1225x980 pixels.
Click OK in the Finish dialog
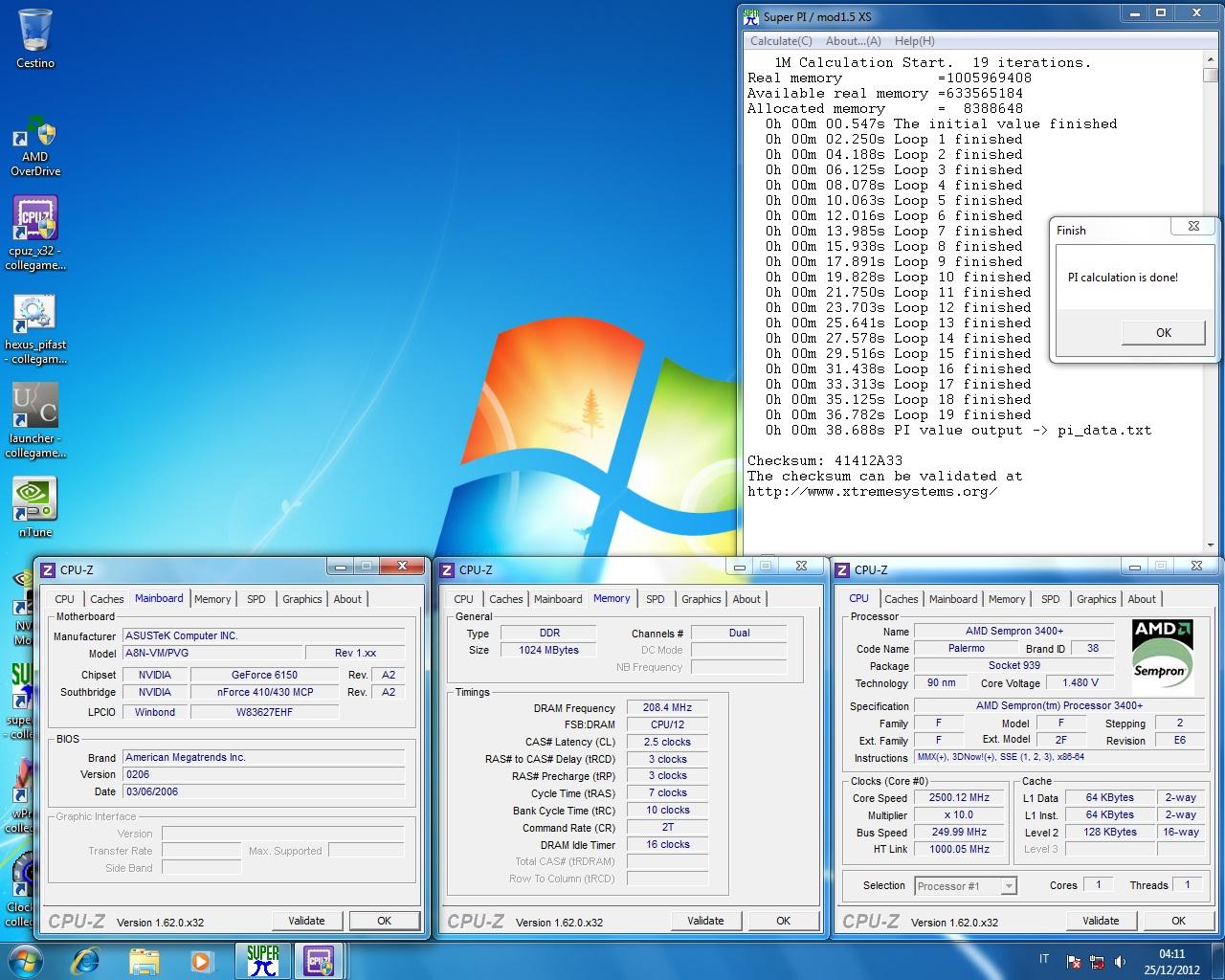coord(1164,332)
